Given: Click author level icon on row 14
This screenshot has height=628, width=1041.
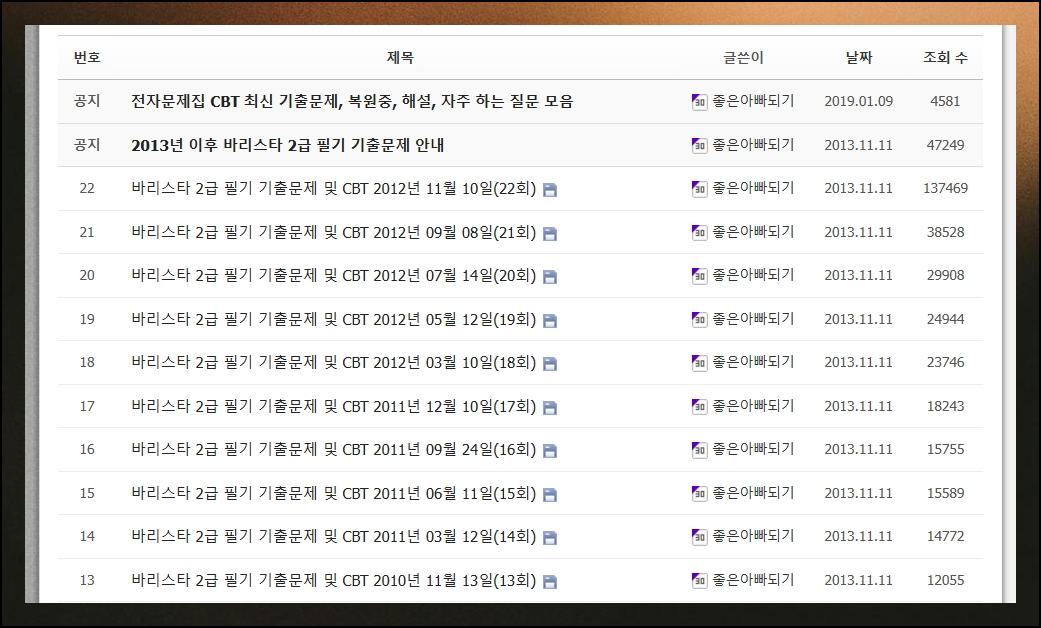Looking at the screenshot, I should click(x=699, y=537).
